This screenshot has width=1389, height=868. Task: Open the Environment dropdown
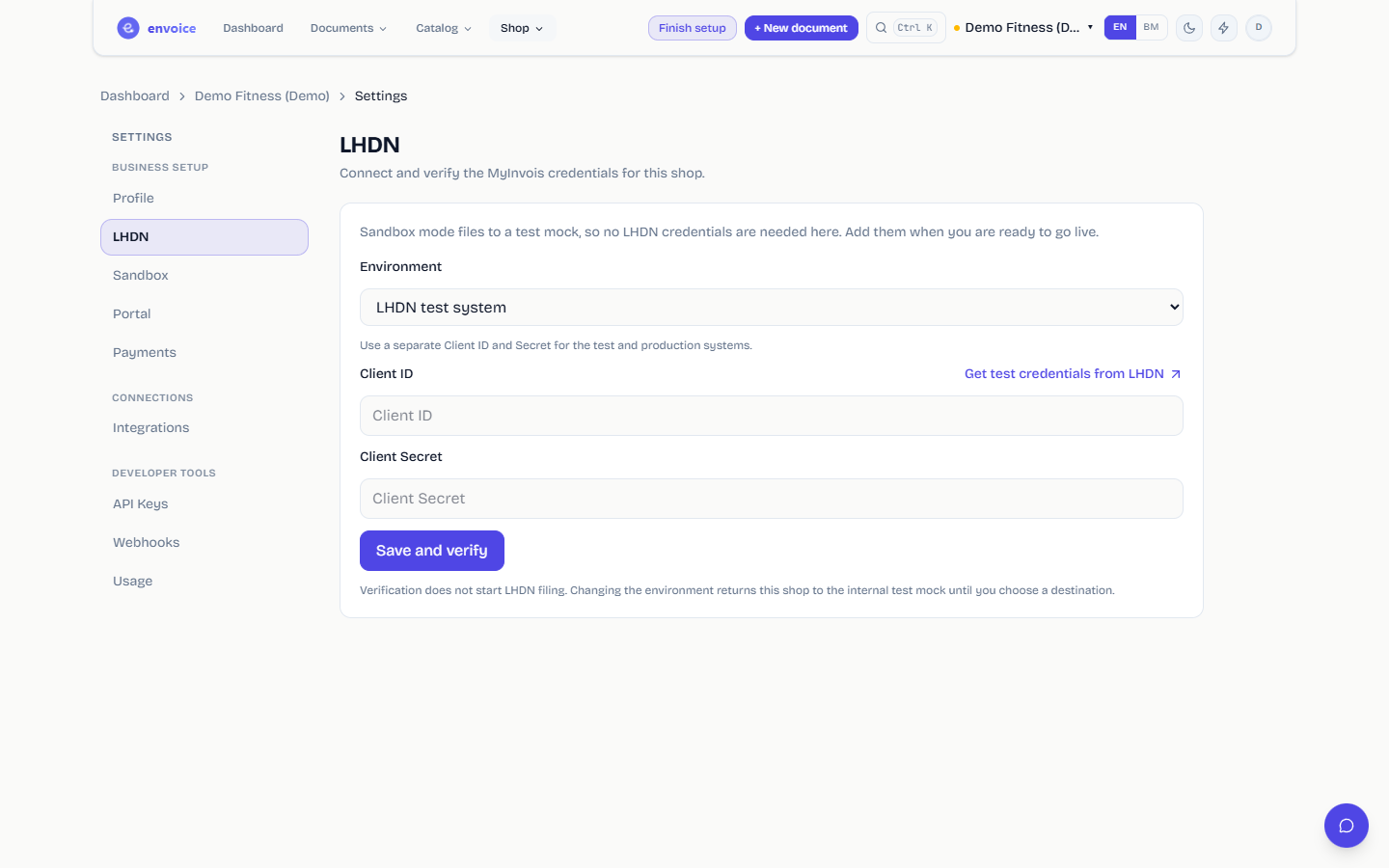point(772,308)
